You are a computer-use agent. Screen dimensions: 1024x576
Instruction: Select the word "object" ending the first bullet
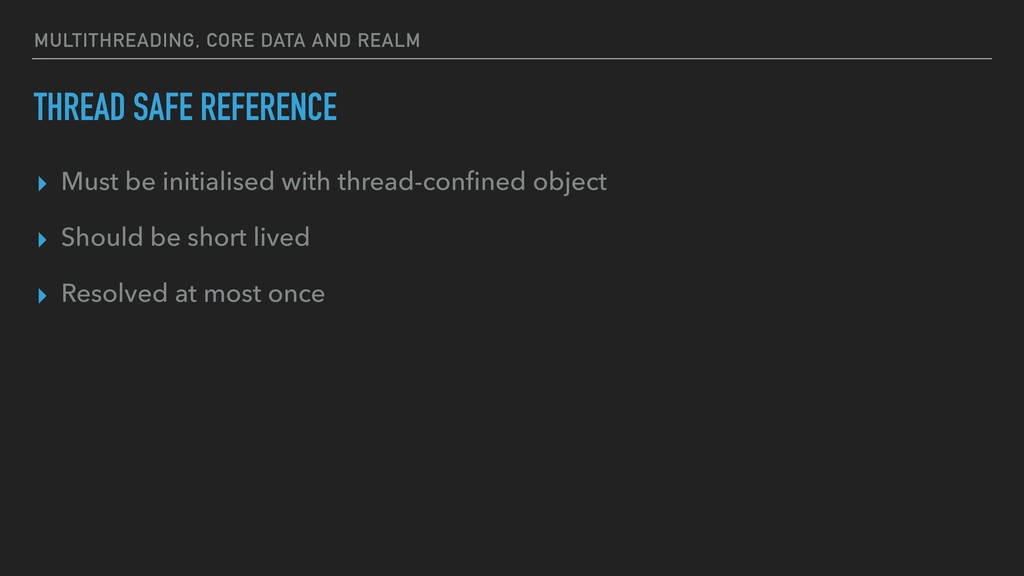click(x=569, y=183)
